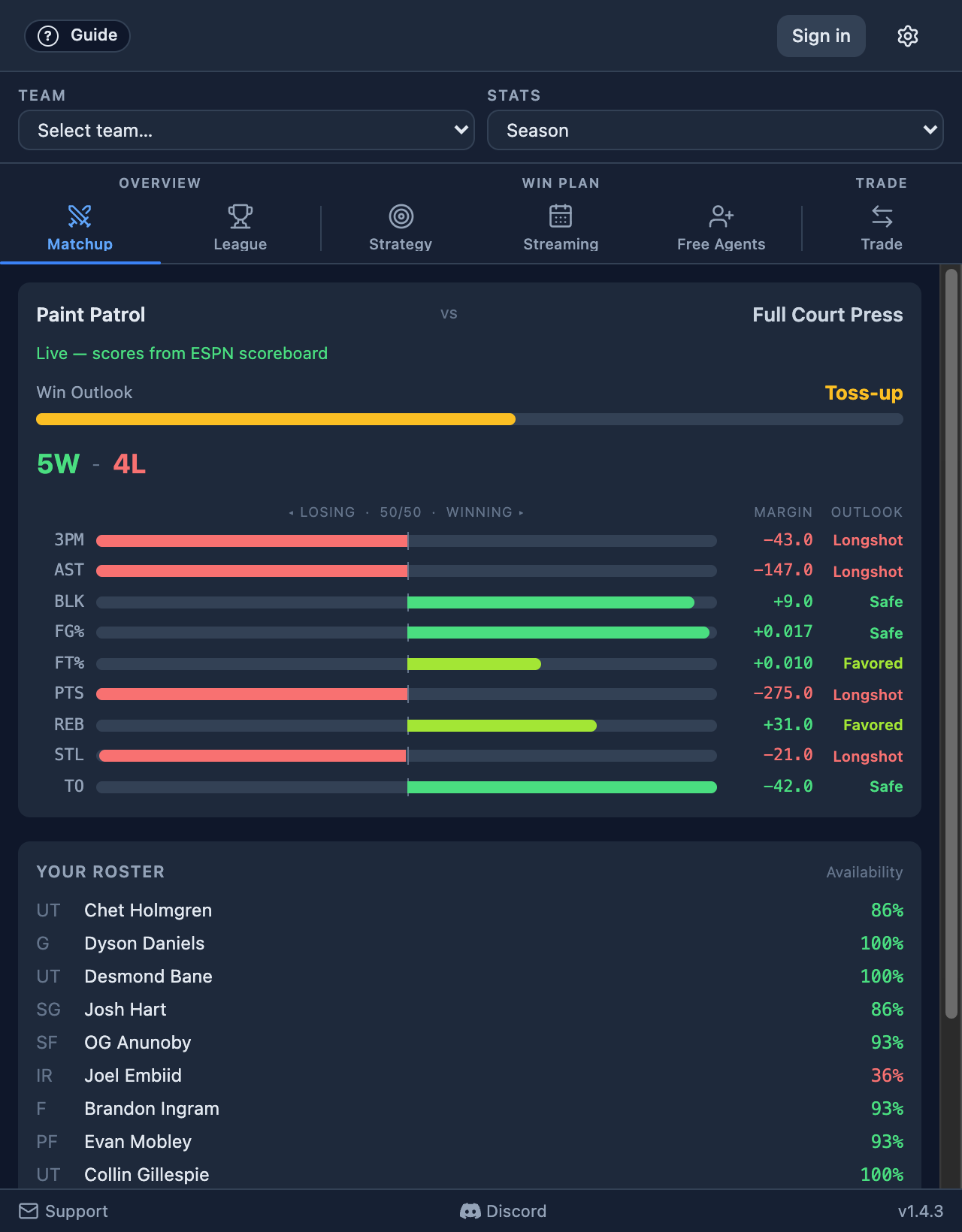Click the 4L loss count
The width and height of the screenshot is (962, 1232).
pyautogui.click(x=129, y=464)
